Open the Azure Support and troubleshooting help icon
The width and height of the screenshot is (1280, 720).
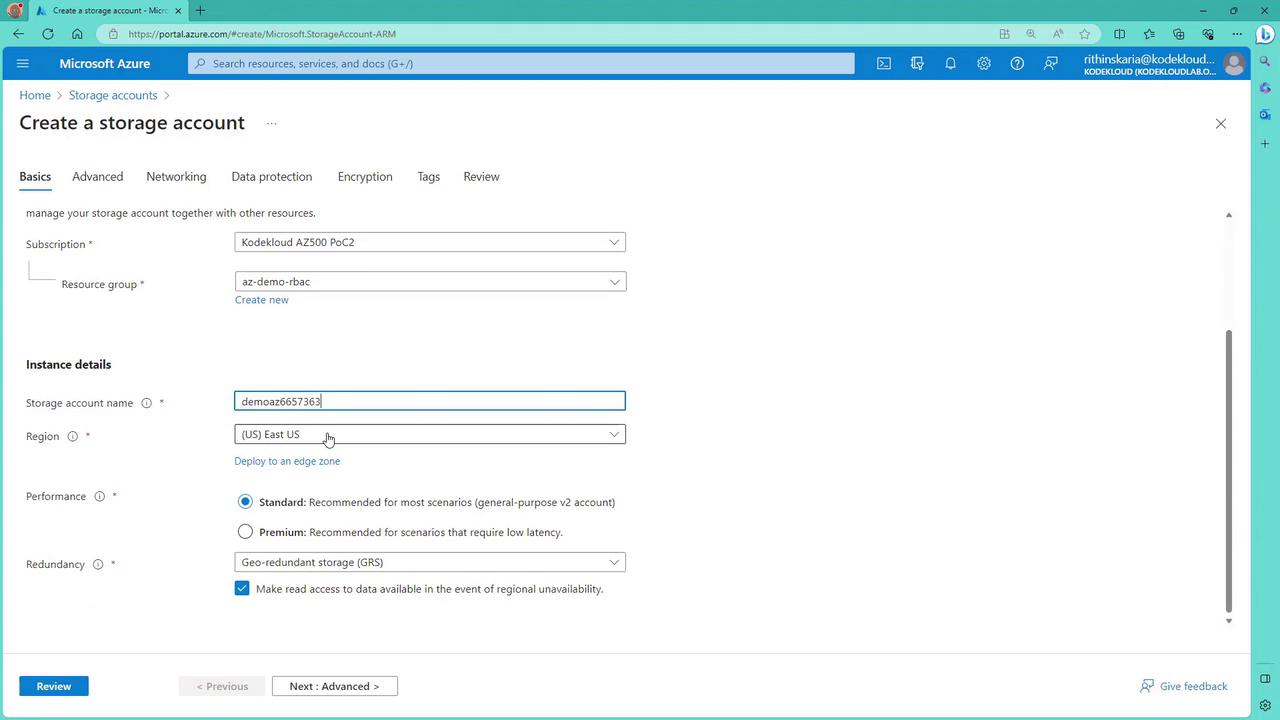[1017, 63]
